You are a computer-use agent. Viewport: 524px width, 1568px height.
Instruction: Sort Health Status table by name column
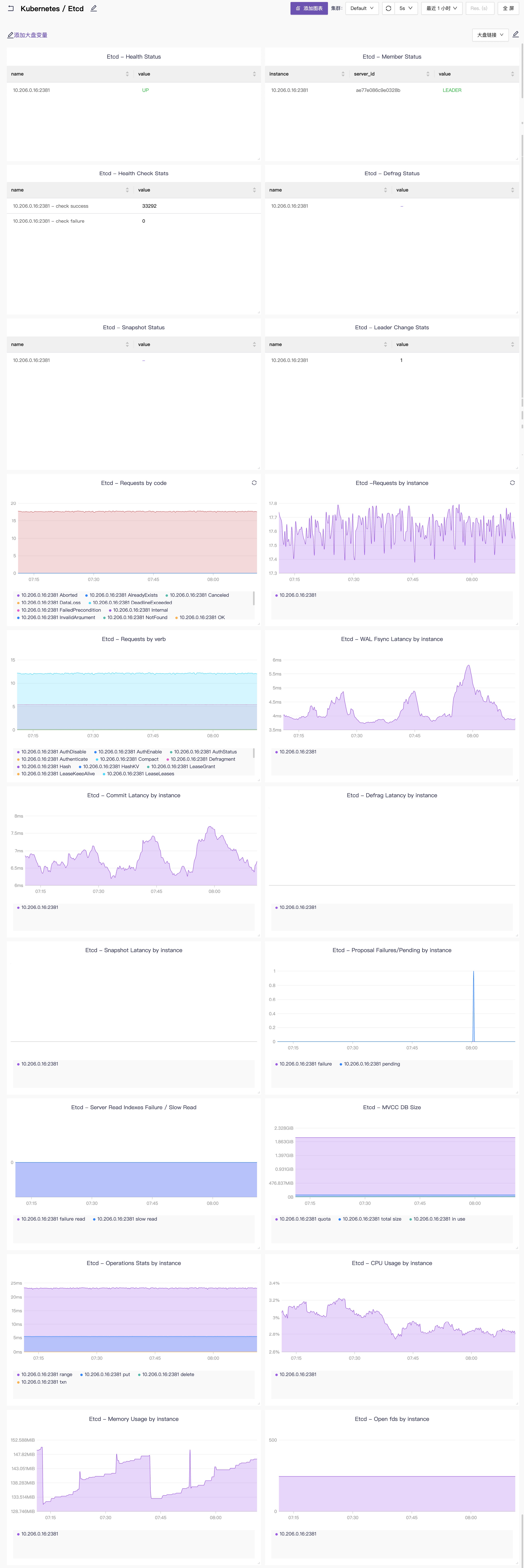127,74
